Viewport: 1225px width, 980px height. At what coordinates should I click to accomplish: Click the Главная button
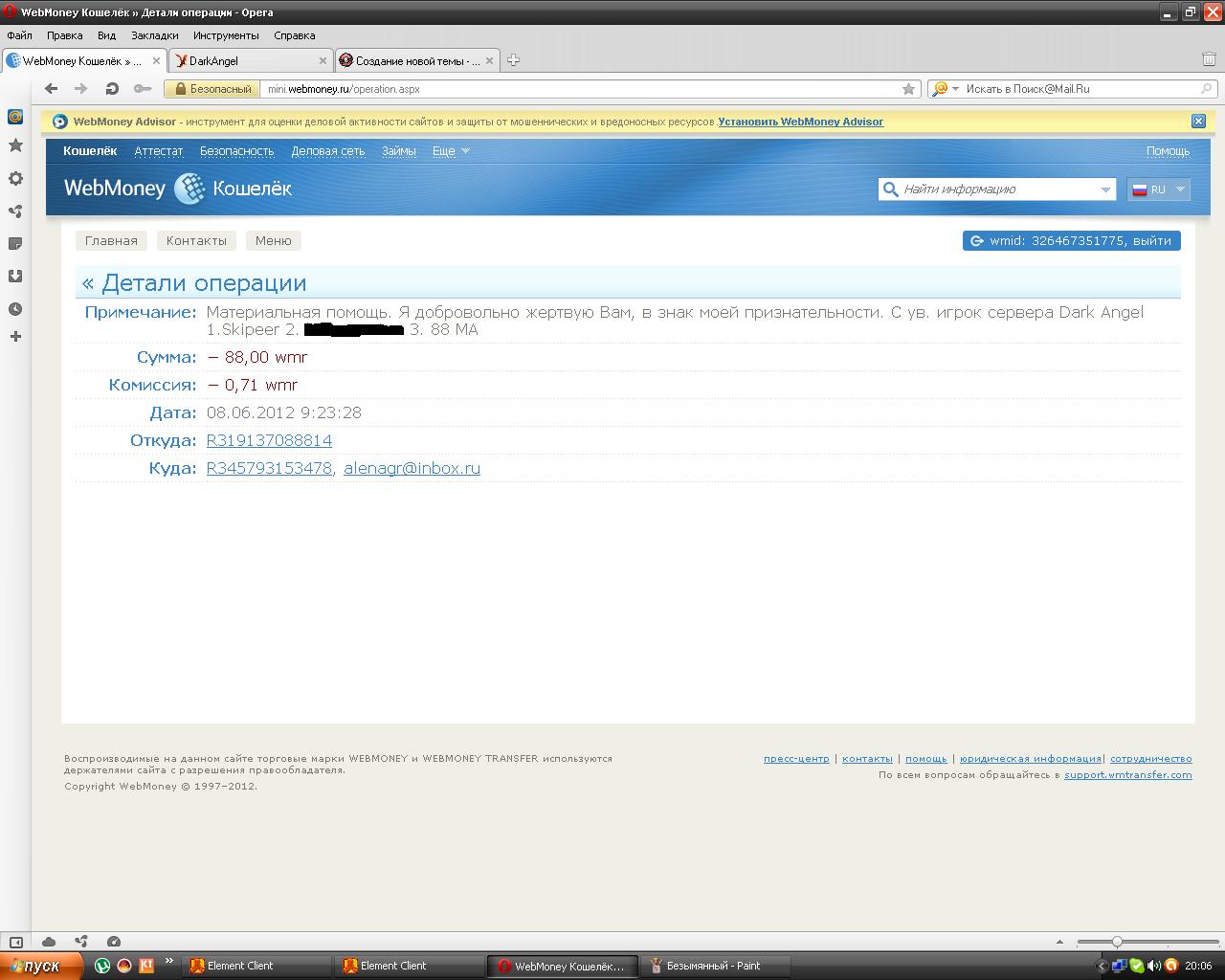[x=111, y=241]
